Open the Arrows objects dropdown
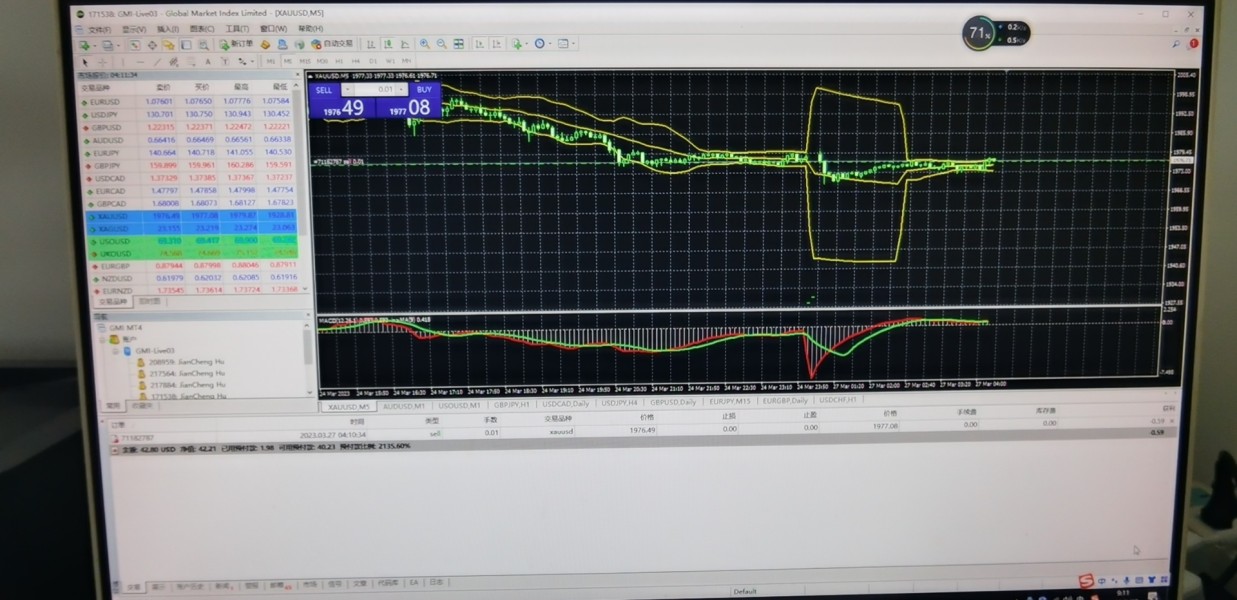Image resolution: width=1237 pixels, height=600 pixels. [244, 61]
